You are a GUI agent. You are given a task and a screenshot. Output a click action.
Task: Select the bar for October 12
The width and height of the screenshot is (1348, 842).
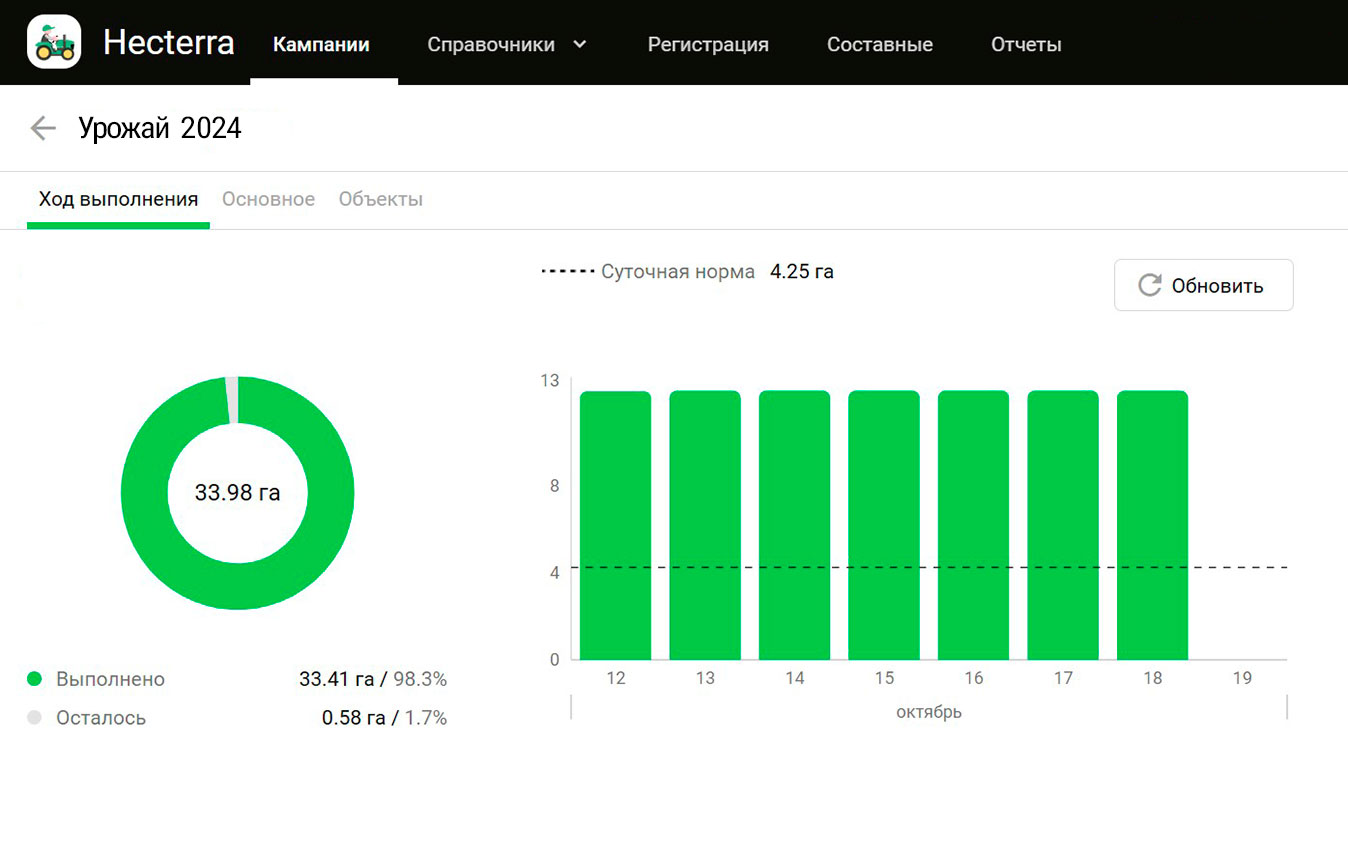coord(616,525)
